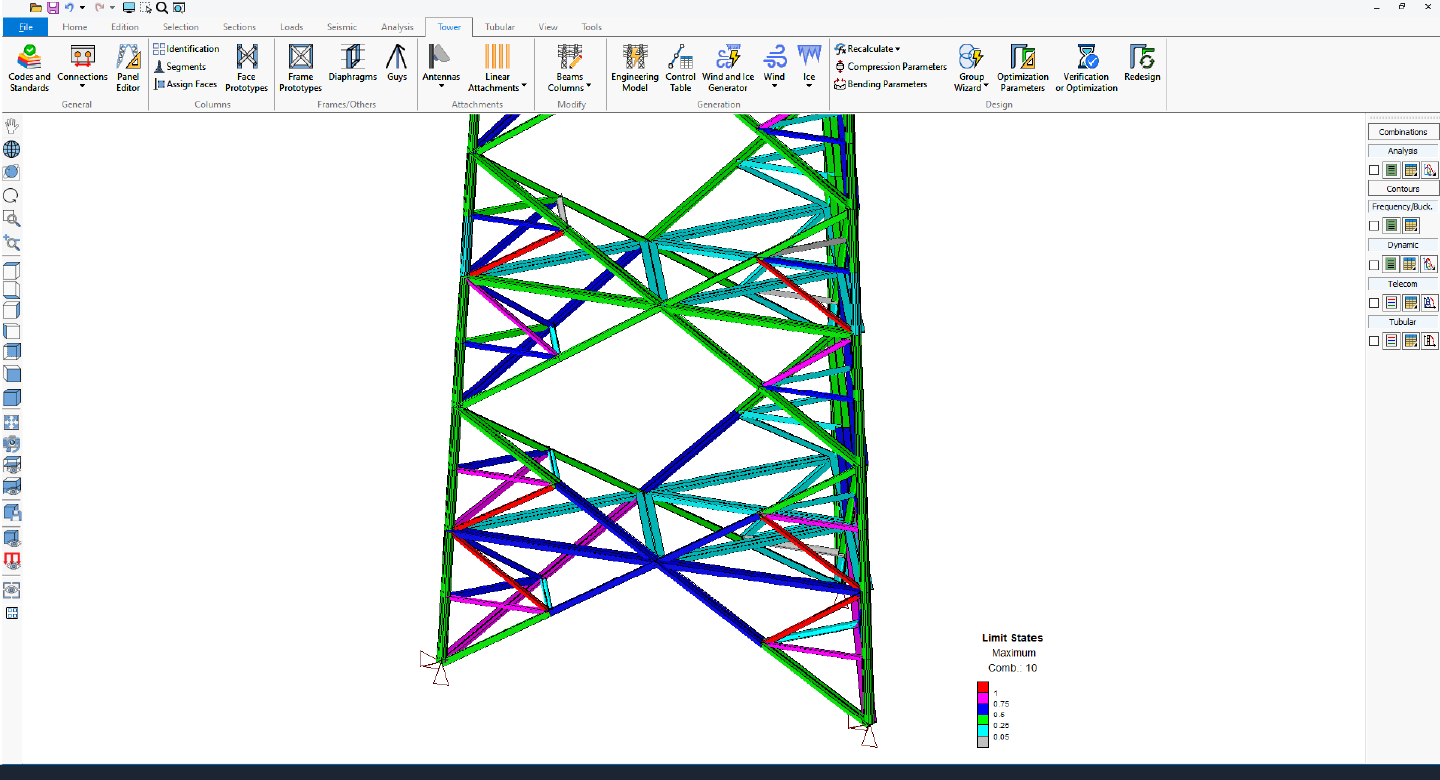Screen dimensions: 1440x780
Task: Switch to the Tubular ribbon tab
Action: [x=499, y=27]
